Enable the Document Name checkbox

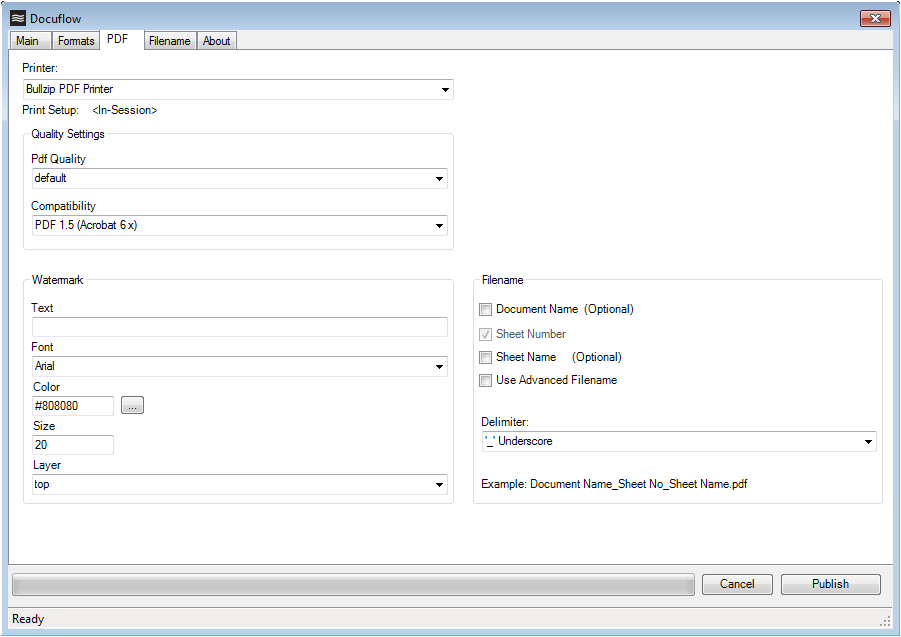pos(485,309)
